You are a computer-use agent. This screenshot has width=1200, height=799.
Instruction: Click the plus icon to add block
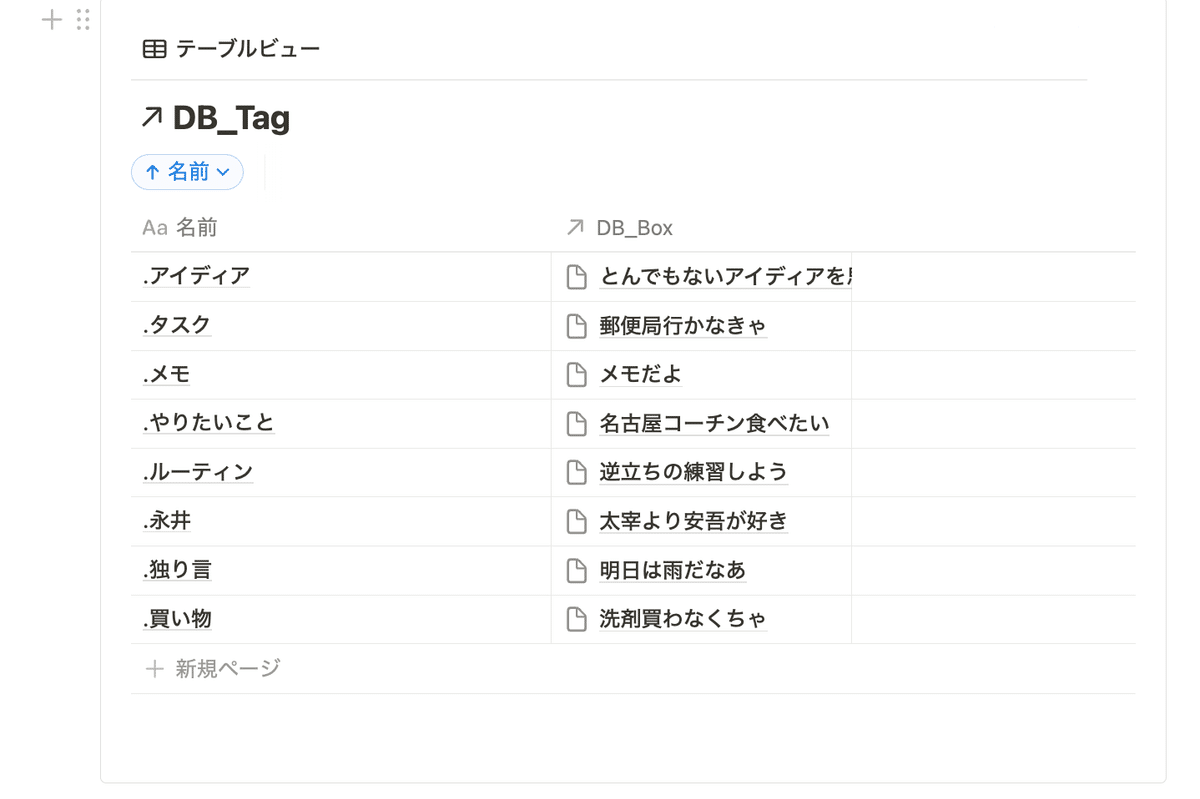coord(52,20)
